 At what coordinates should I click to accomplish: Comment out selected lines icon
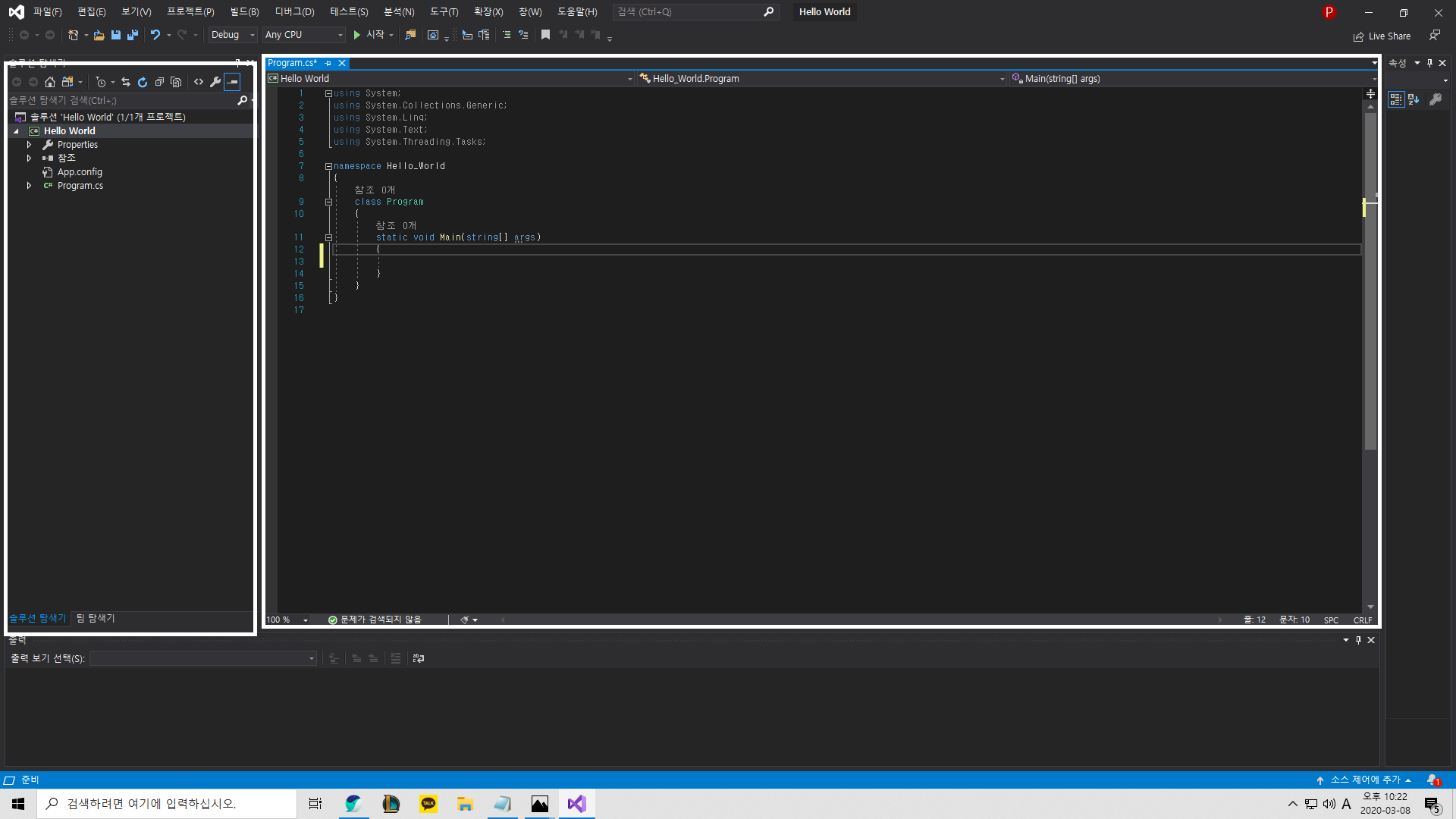507,35
